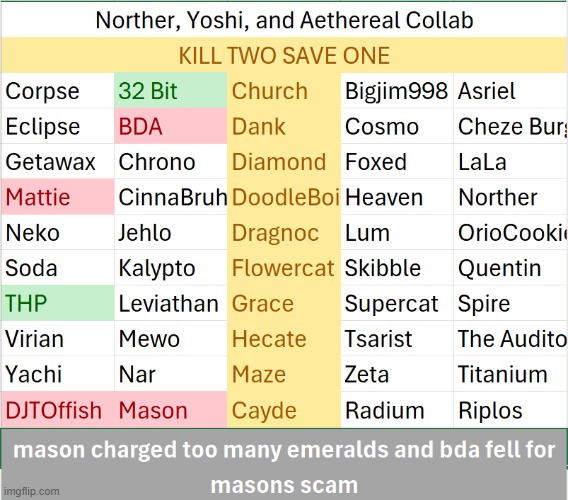
Task: Select the Bigjim998 cell
Action: [x=397, y=90]
